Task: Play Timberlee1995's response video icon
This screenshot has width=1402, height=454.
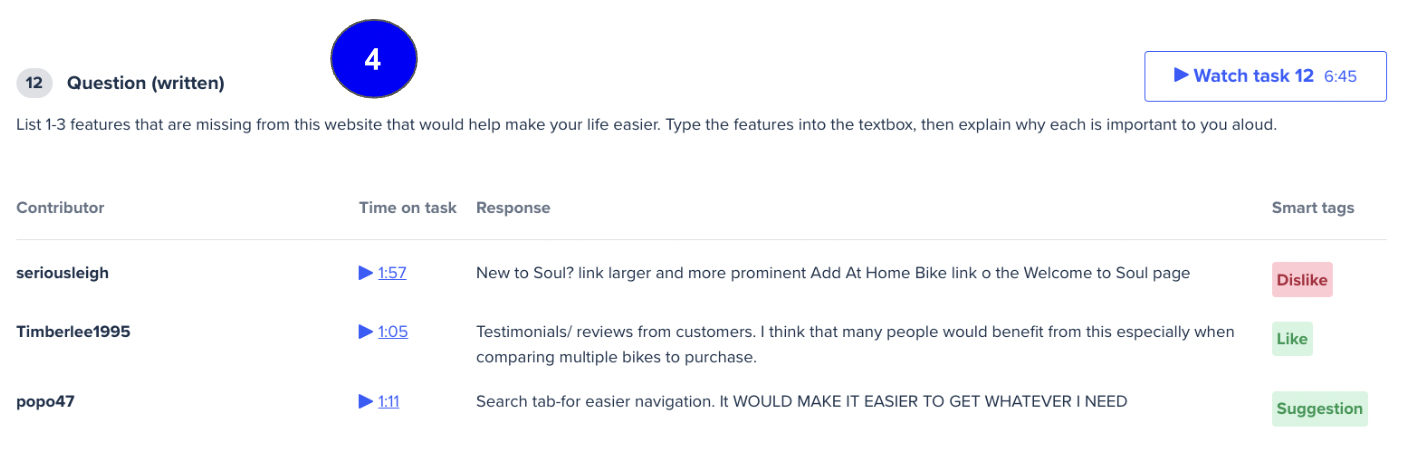Action: tap(365, 331)
